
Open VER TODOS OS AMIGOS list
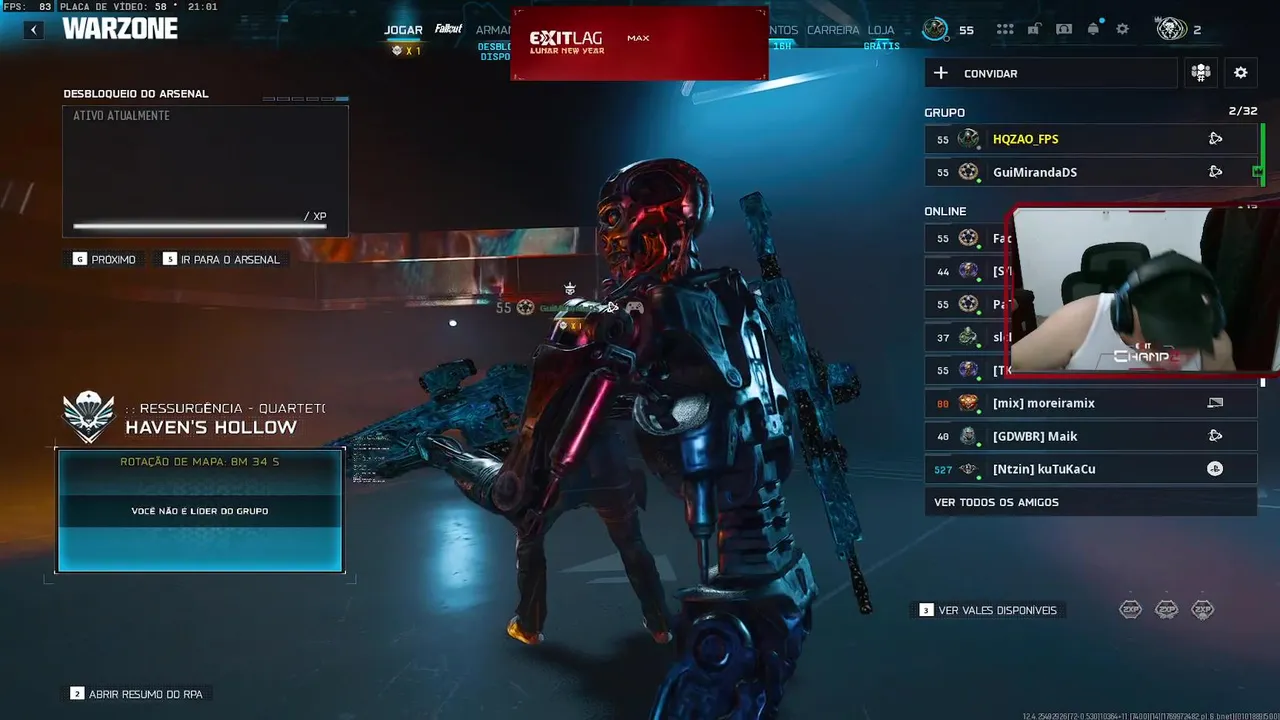pos(1091,502)
